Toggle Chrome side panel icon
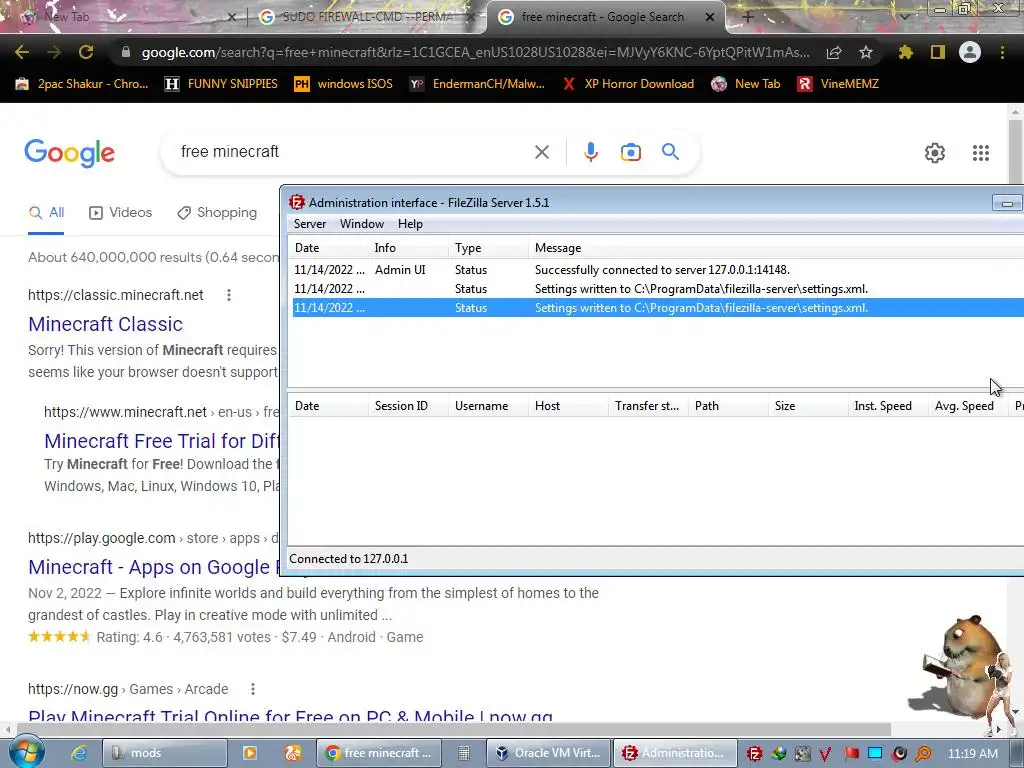 tap(938, 52)
